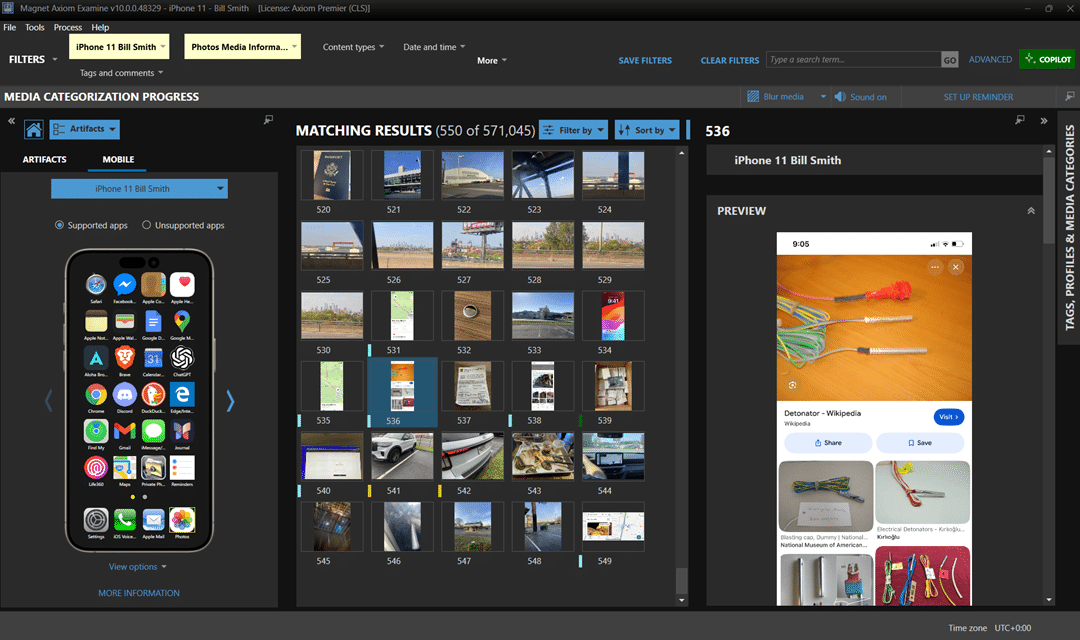Select the Gmail app icon
Screen dimensions: 1080x640
tap(125, 431)
